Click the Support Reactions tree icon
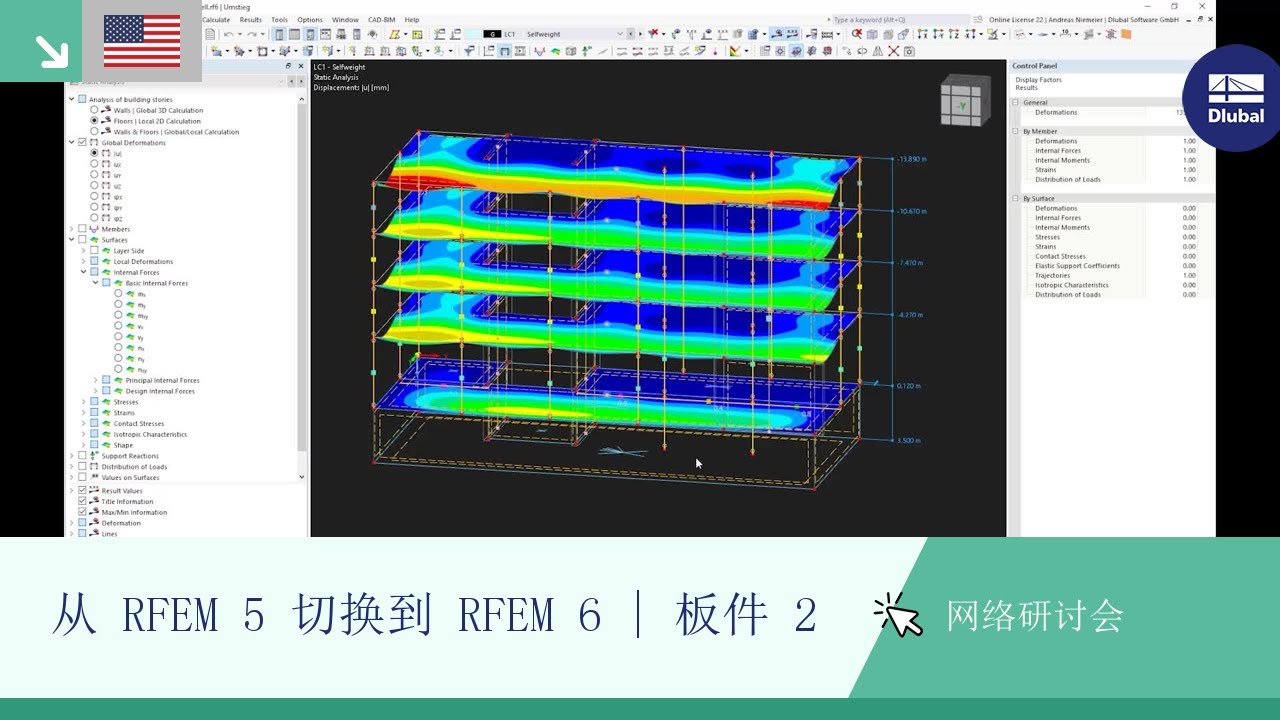This screenshot has height=720, width=1280. coord(94,456)
